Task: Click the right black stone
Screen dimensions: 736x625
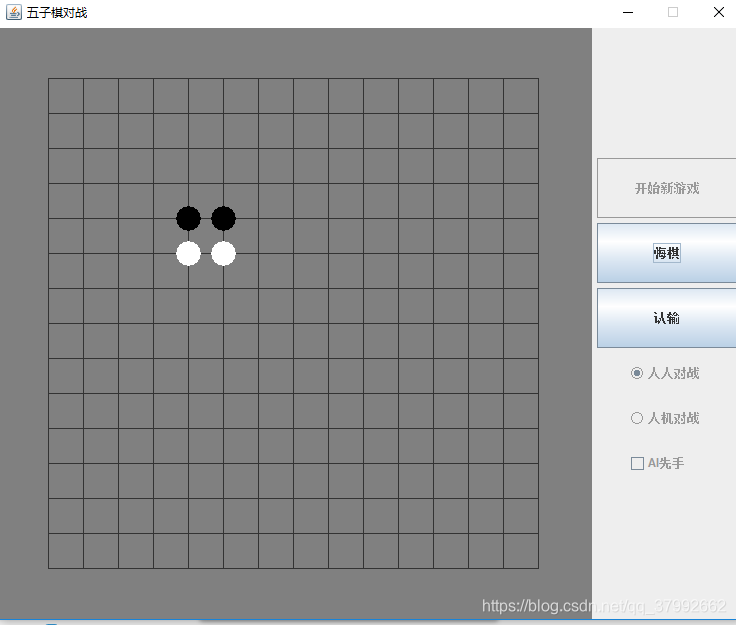Action: [x=223, y=218]
